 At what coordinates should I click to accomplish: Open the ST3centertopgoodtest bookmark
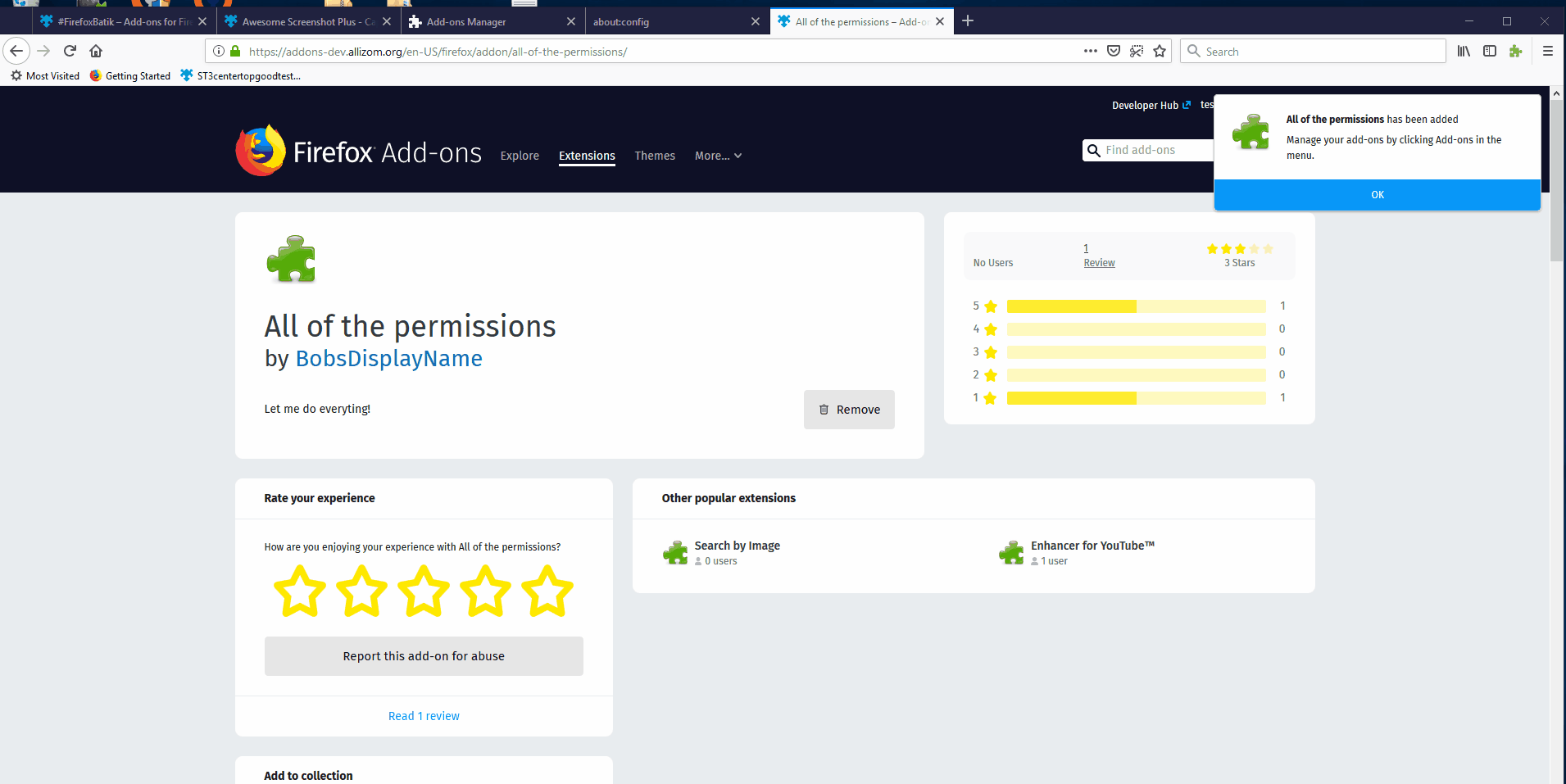click(x=241, y=76)
